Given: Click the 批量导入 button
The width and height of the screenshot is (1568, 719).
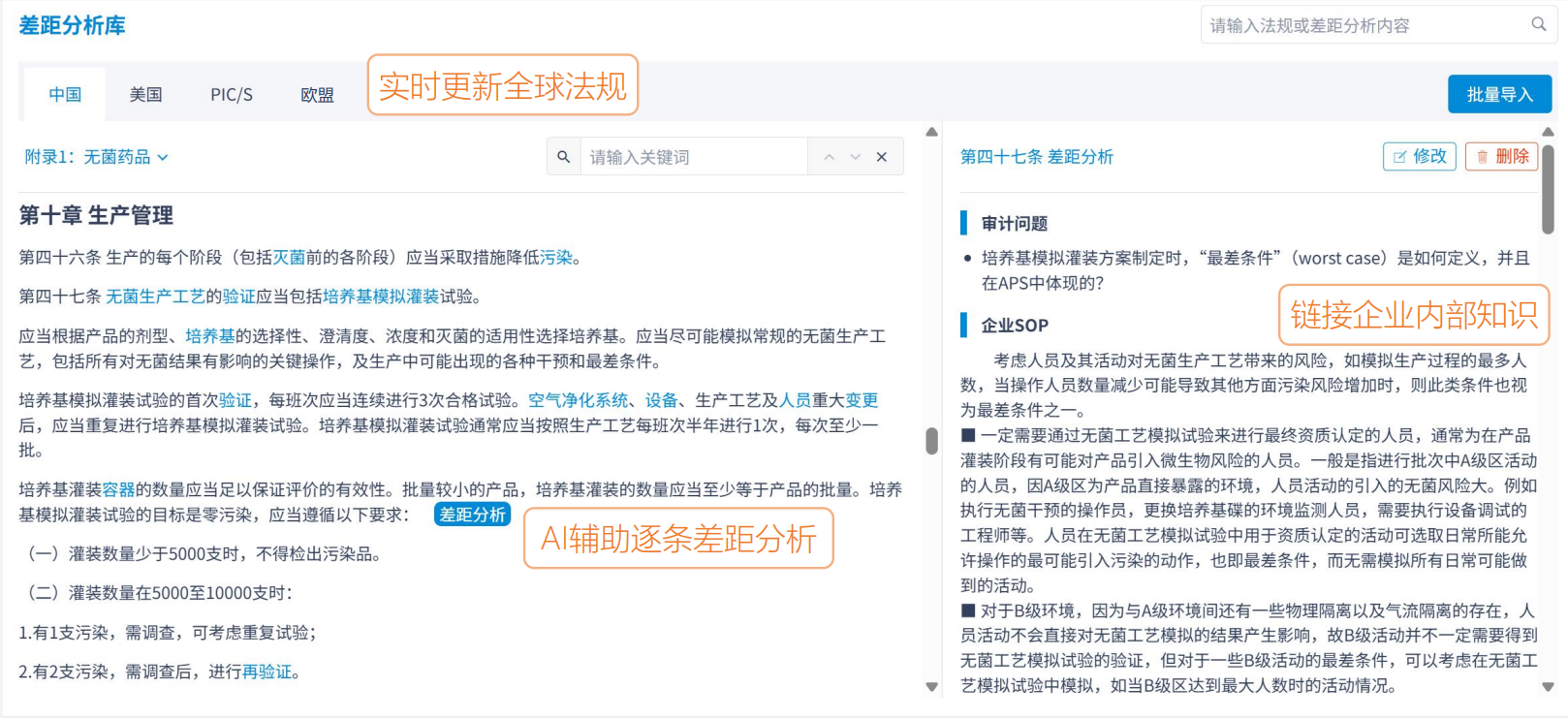Looking at the screenshot, I should (1499, 95).
